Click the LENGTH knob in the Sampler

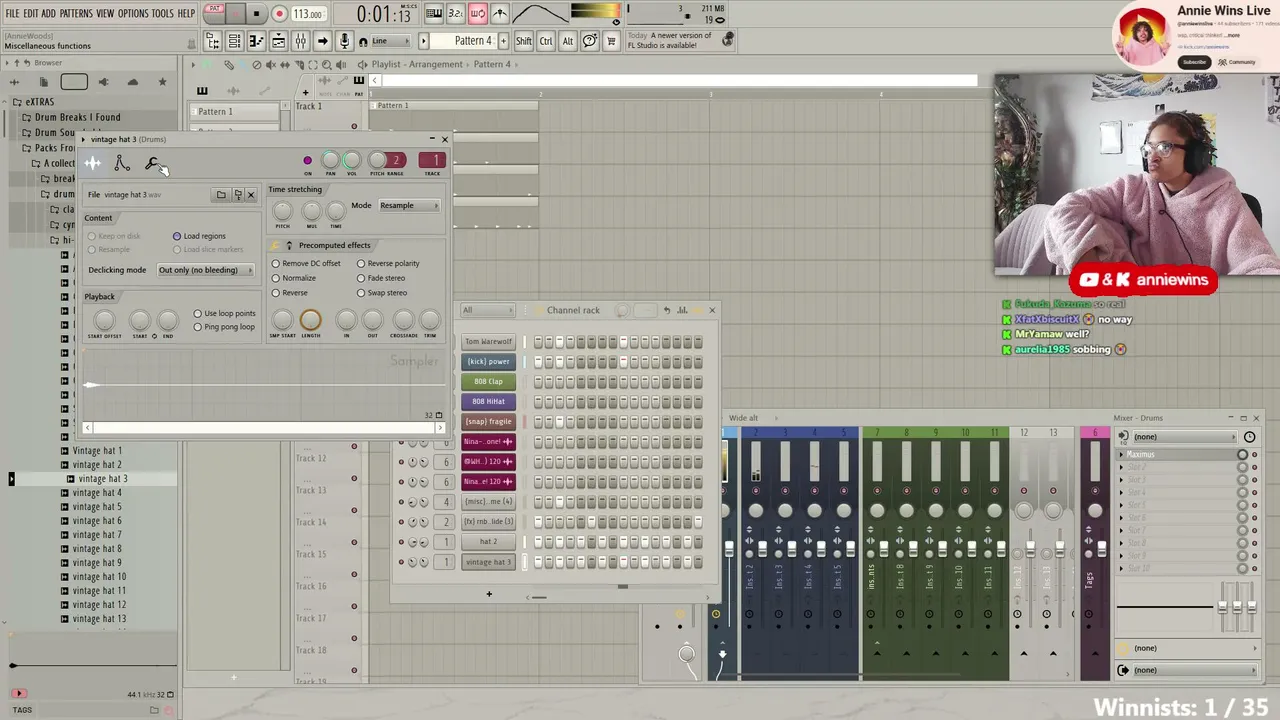310,320
